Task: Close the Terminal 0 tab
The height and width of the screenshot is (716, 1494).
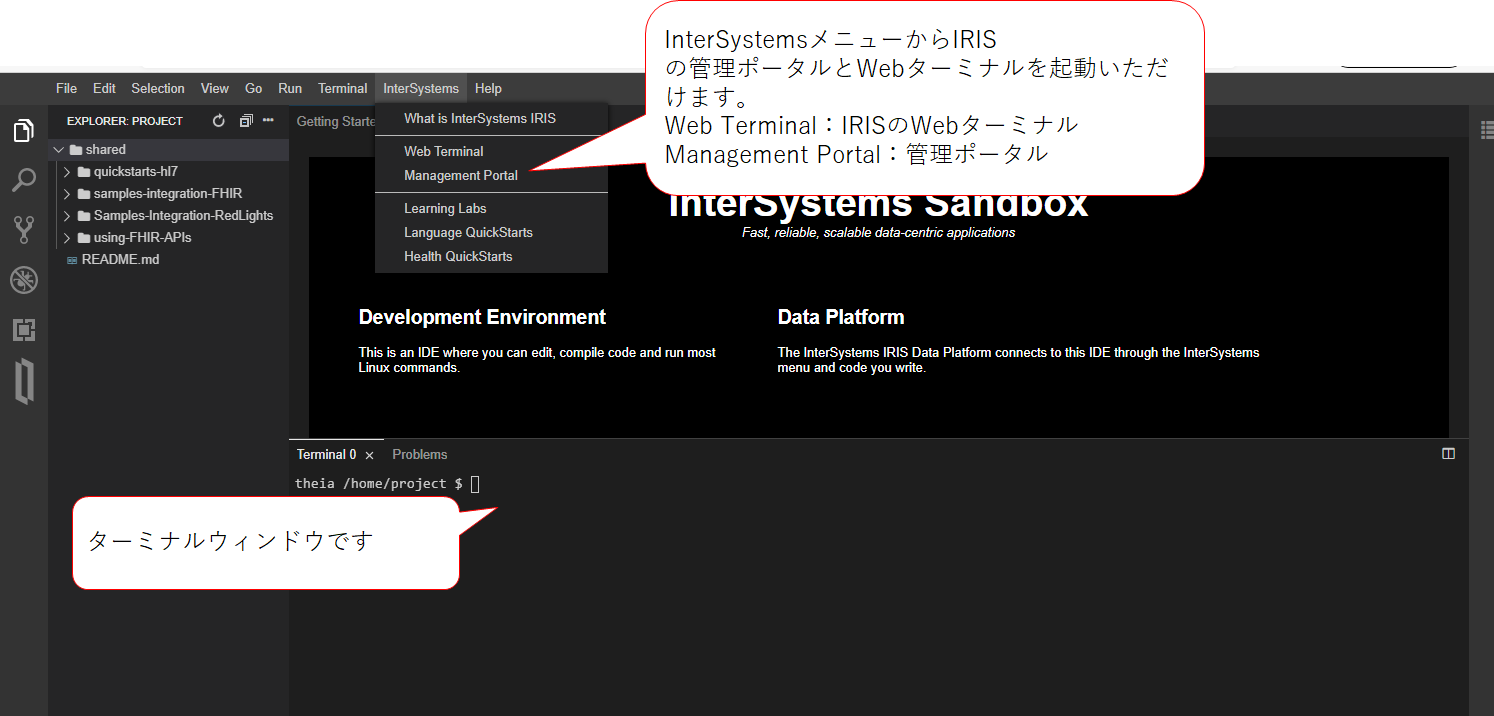Action: point(369,455)
